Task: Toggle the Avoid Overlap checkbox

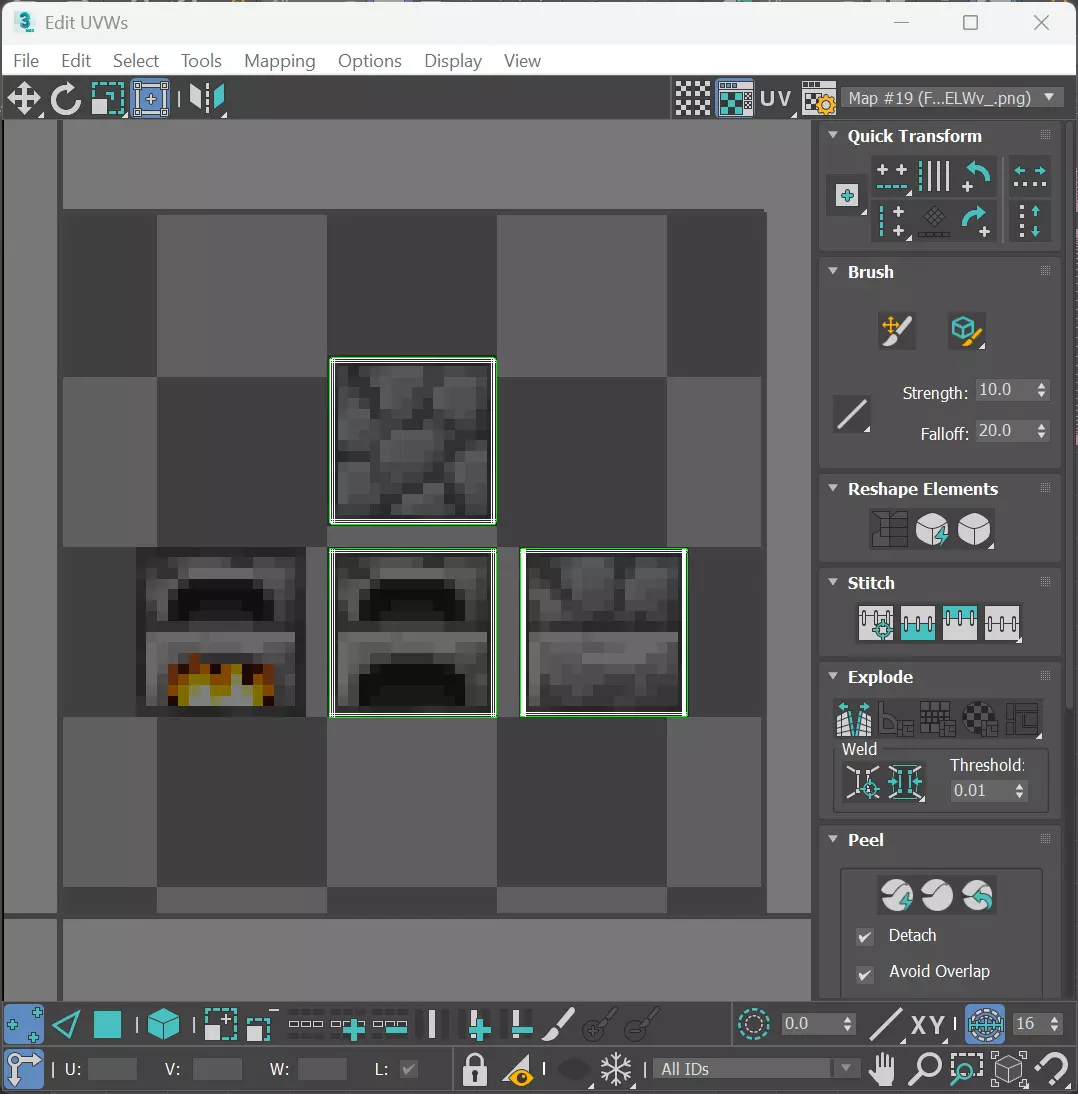Action: pyautogui.click(x=864, y=974)
